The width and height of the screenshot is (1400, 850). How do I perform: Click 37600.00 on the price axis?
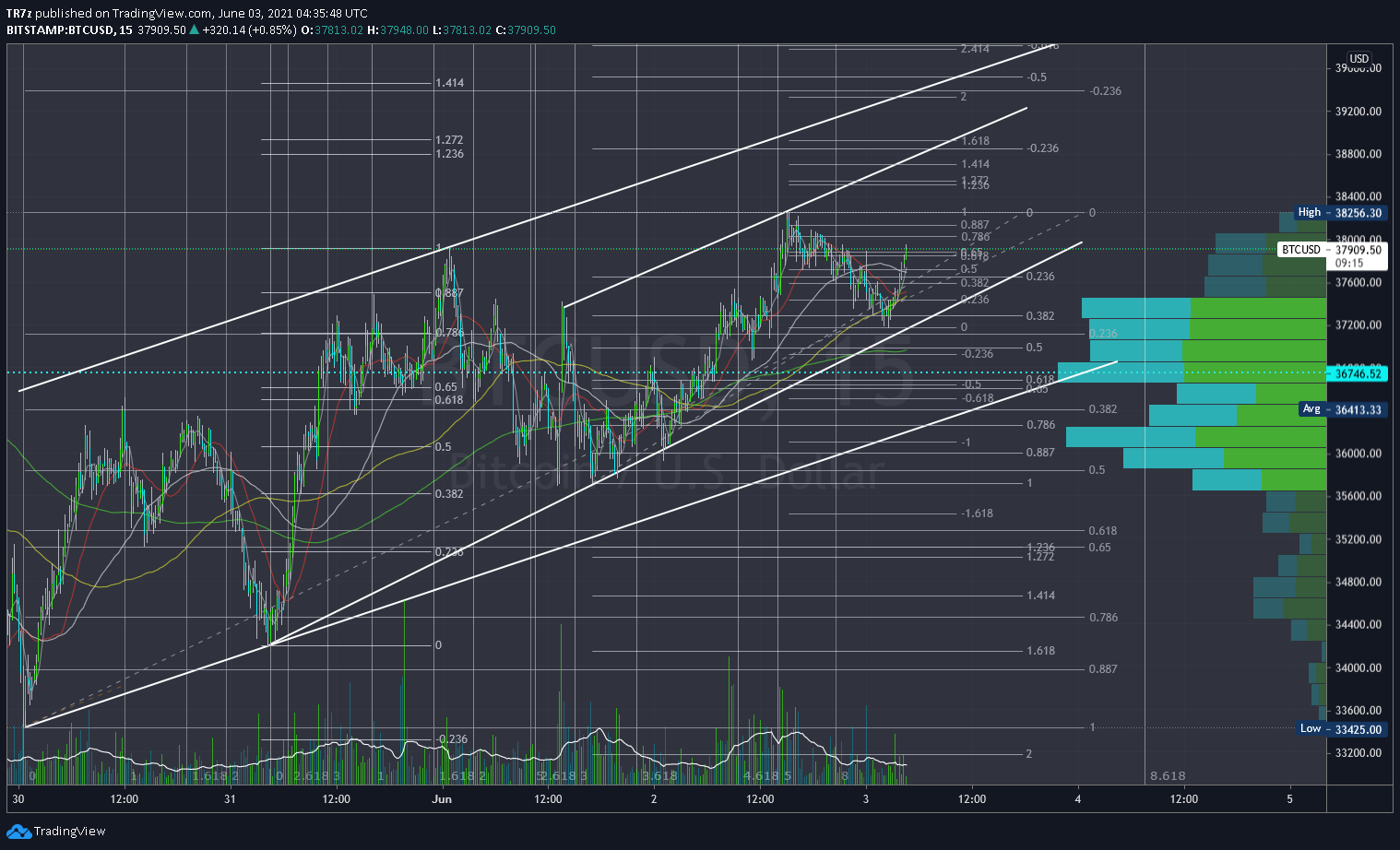click(1358, 282)
